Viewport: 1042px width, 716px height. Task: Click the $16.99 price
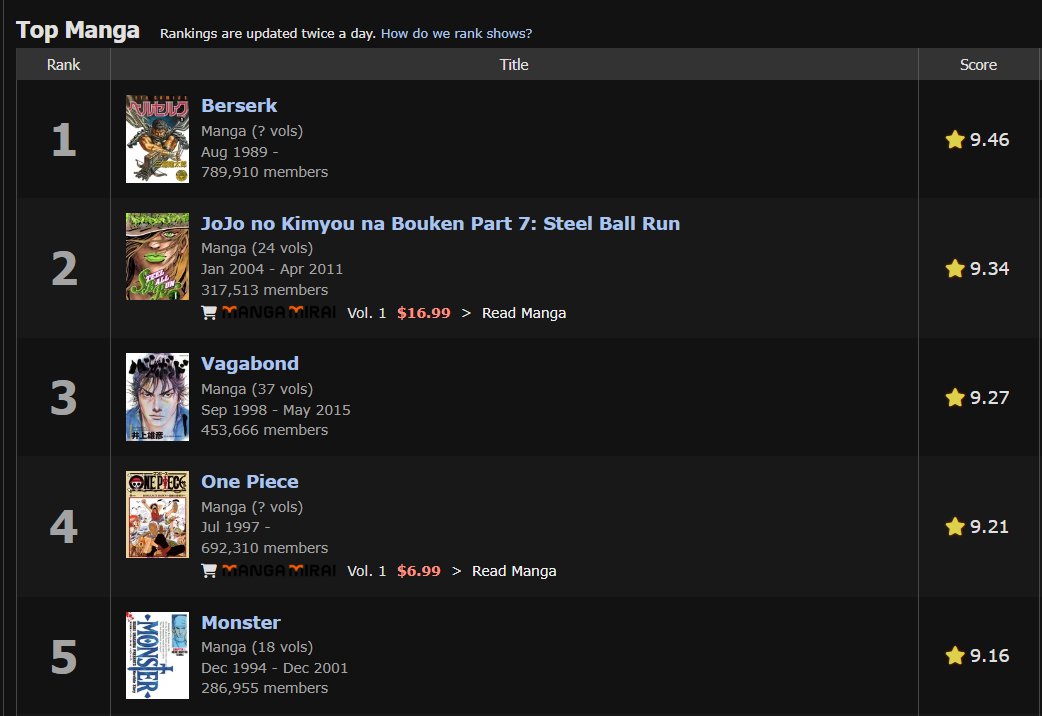pyautogui.click(x=423, y=313)
